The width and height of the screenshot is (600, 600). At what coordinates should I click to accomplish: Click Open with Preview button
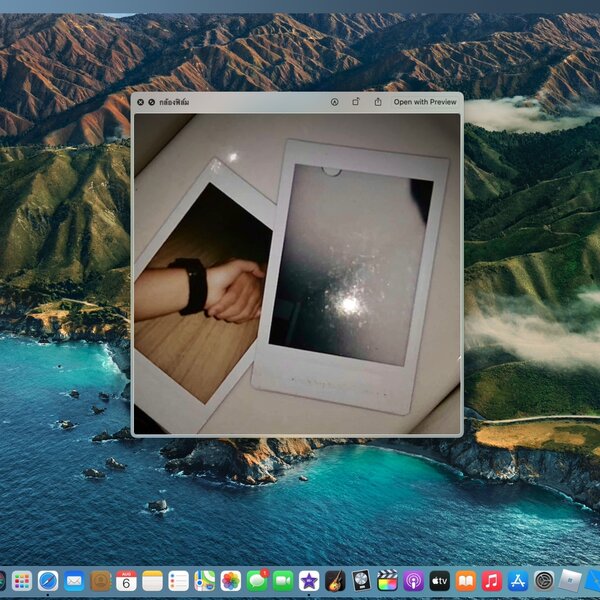tap(425, 102)
